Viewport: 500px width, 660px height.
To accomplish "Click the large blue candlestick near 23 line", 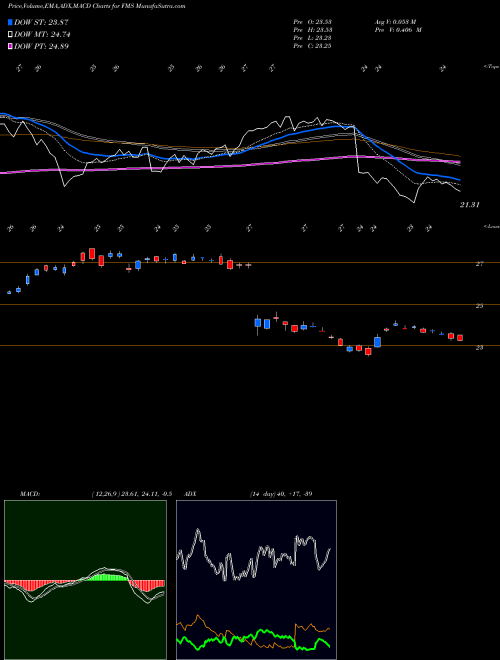I will point(378,341).
